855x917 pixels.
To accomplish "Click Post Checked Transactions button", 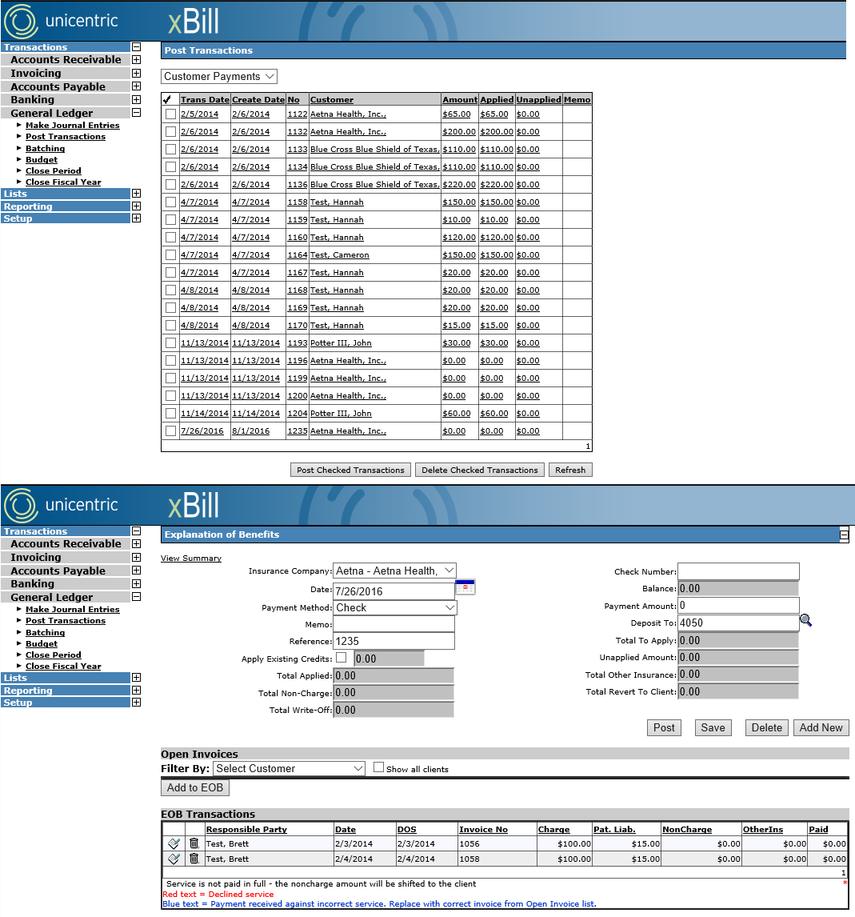I will (x=350, y=470).
